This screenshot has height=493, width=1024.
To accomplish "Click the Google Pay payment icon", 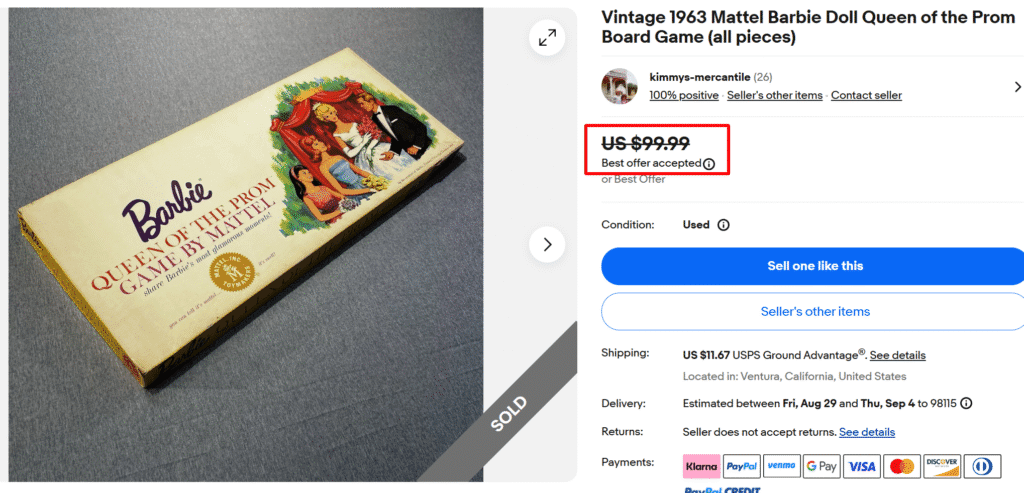I will pyautogui.click(x=821, y=466).
